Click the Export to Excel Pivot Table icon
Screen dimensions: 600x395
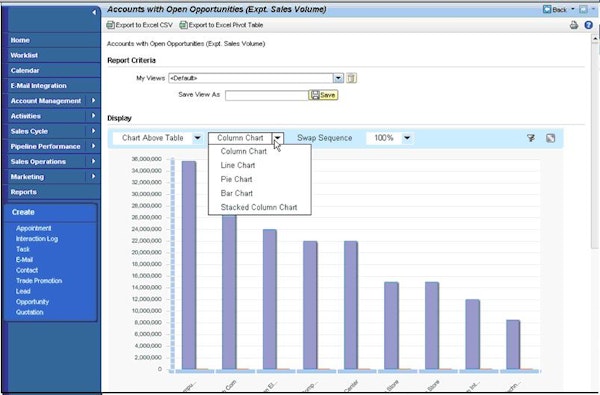click(184, 25)
